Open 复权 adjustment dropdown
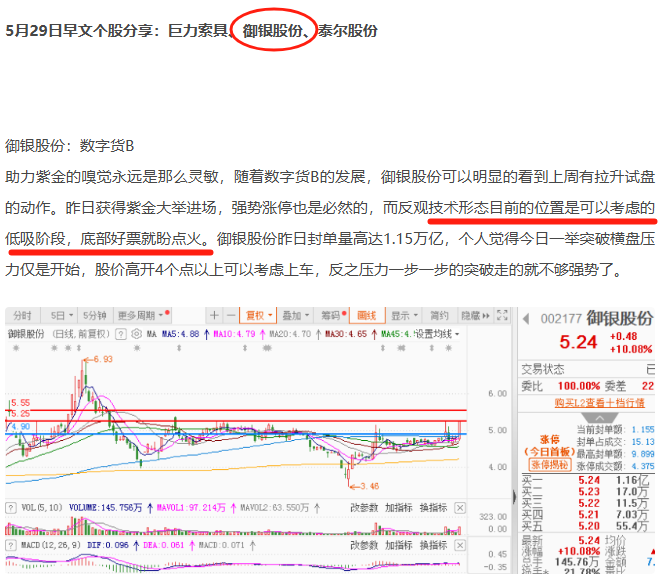 [x=259, y=316]
